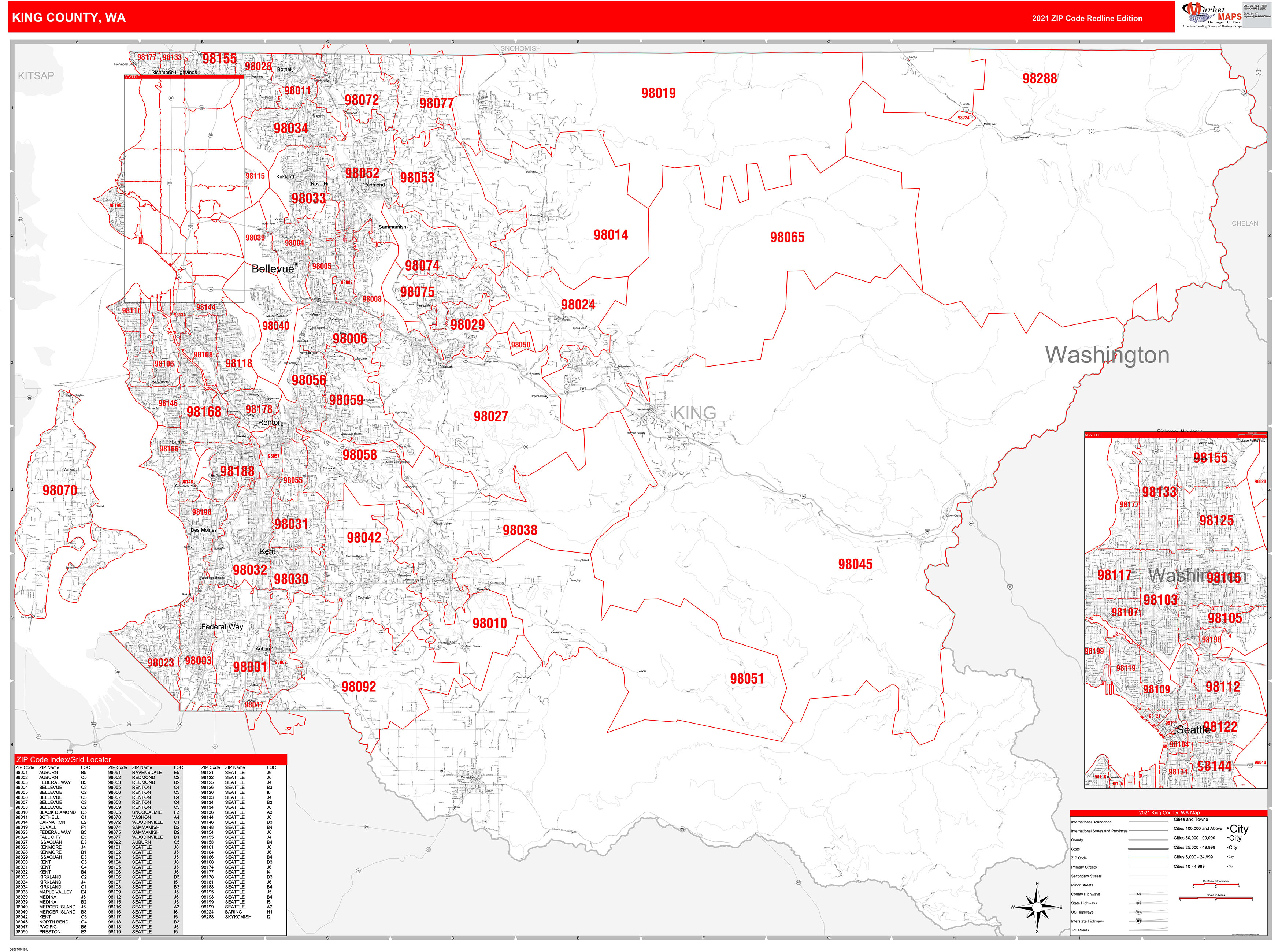Image resolution: width=1282 pixels, height=952 pixels.
Task: Click the mapsales@MarketMAPS.com email text
Action: tap(1253, 16)
